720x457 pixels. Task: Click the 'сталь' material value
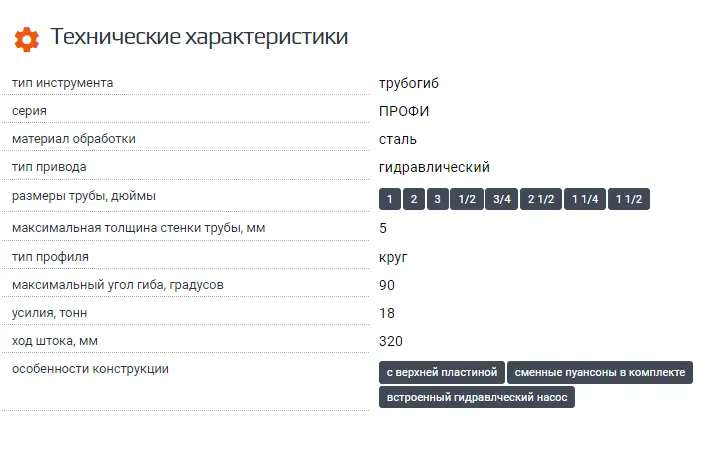[x=398, y=139]
